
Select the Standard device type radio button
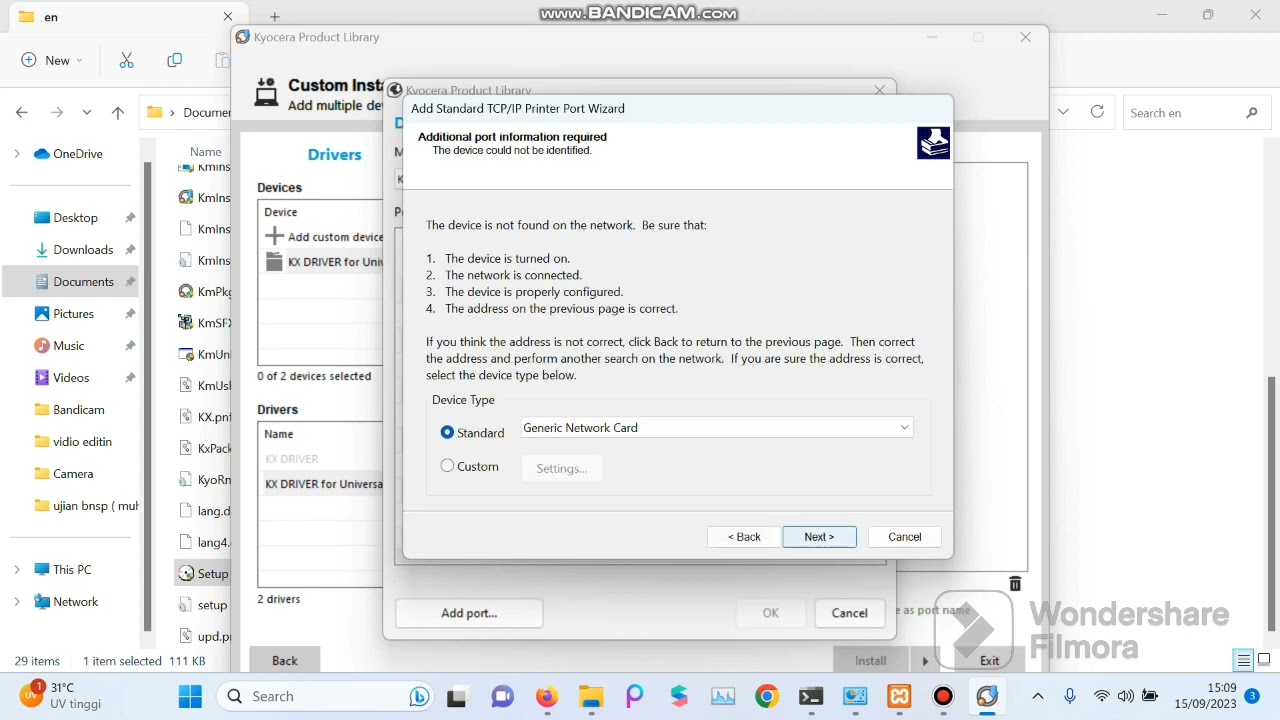coord(447,432)
